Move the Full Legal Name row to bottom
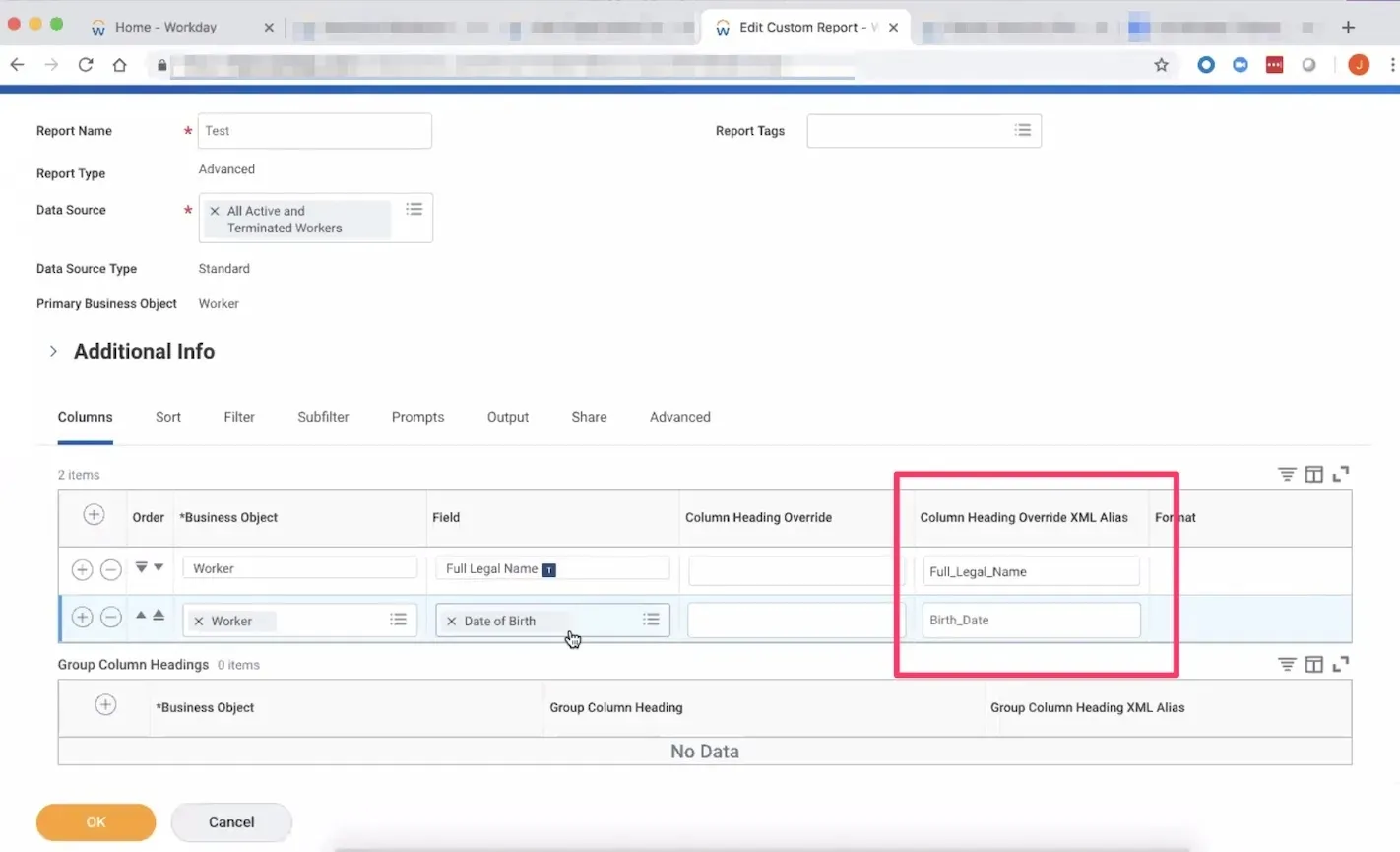This screenshot has width=1400, height=852. coord(141,567)
